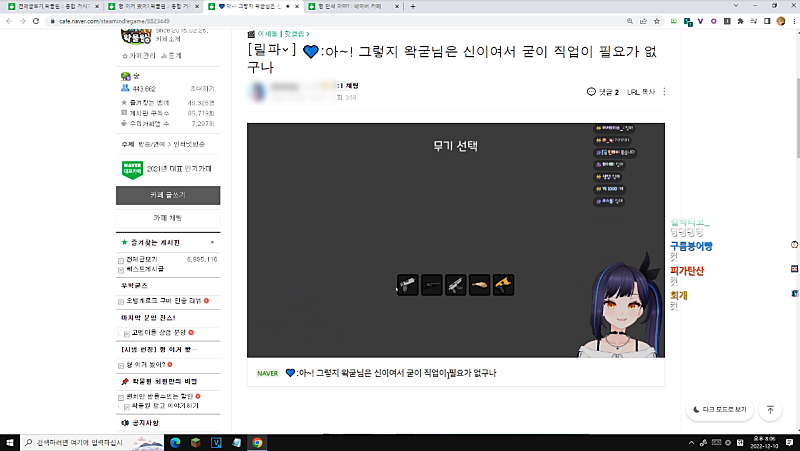Show hidden system tray icons
This screenshot has height=451, width=800.
[x=691, y=442]
